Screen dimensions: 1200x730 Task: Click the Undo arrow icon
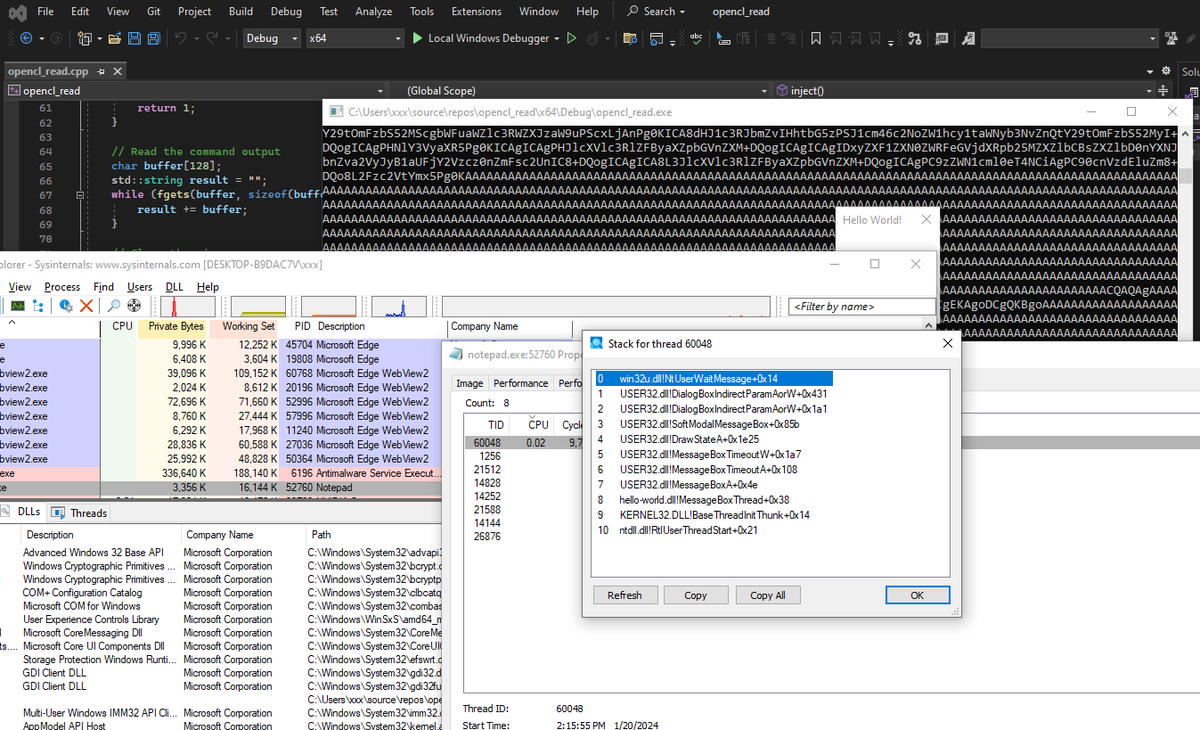181,38
